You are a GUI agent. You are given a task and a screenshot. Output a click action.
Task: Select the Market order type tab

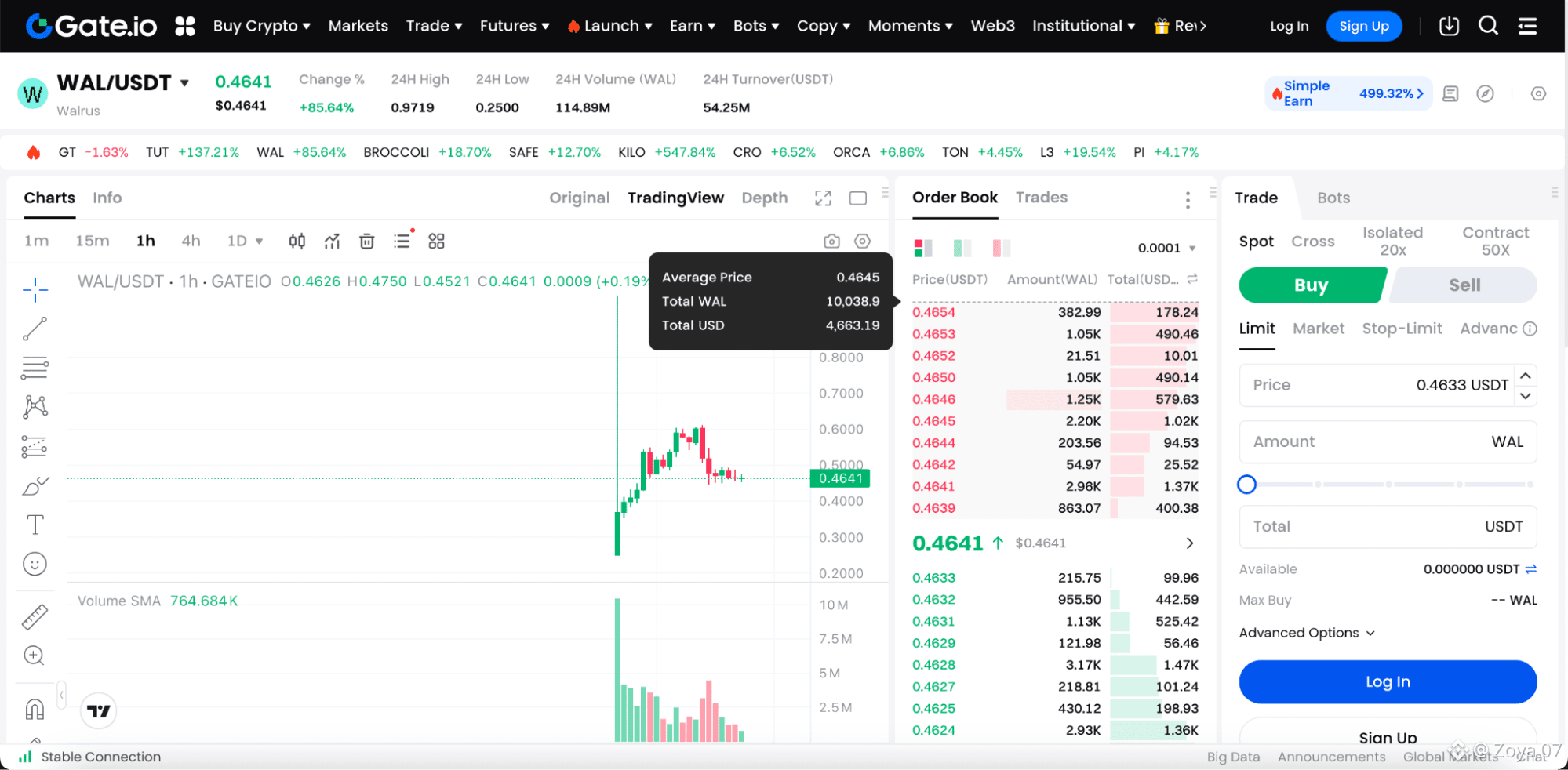(x=1319, y=329)
